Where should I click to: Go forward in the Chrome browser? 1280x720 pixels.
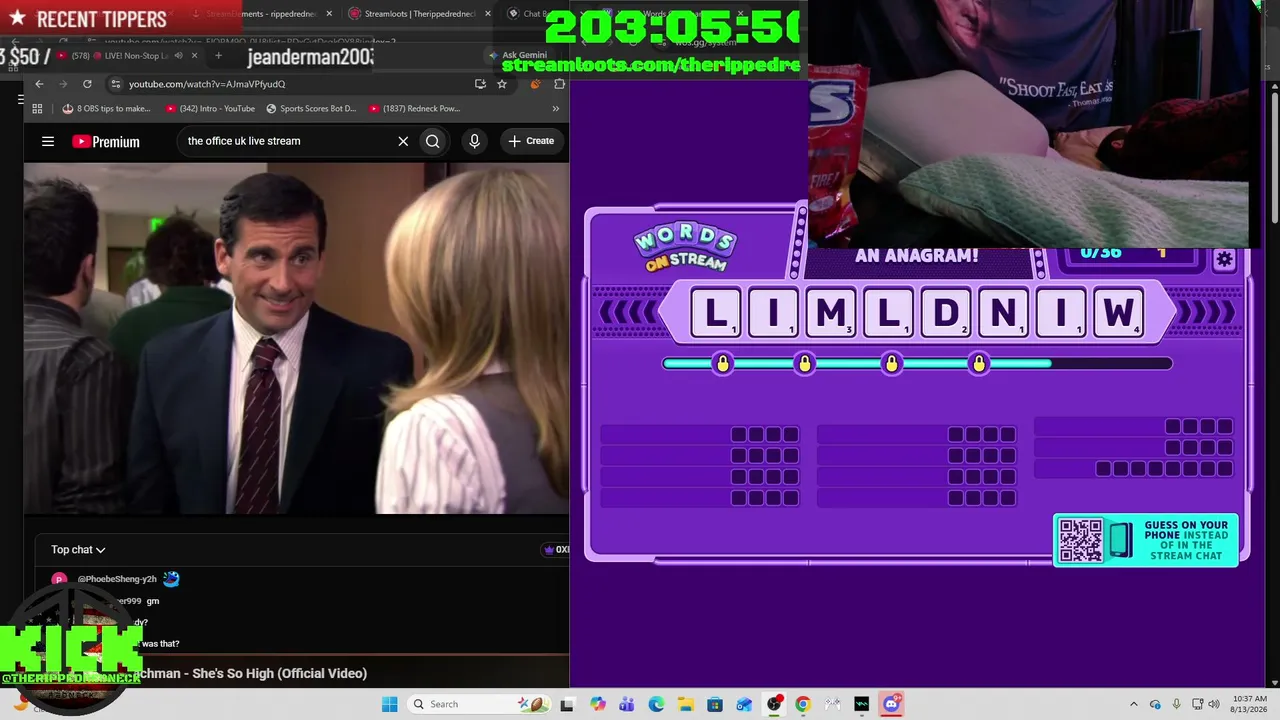pos(63,84)
